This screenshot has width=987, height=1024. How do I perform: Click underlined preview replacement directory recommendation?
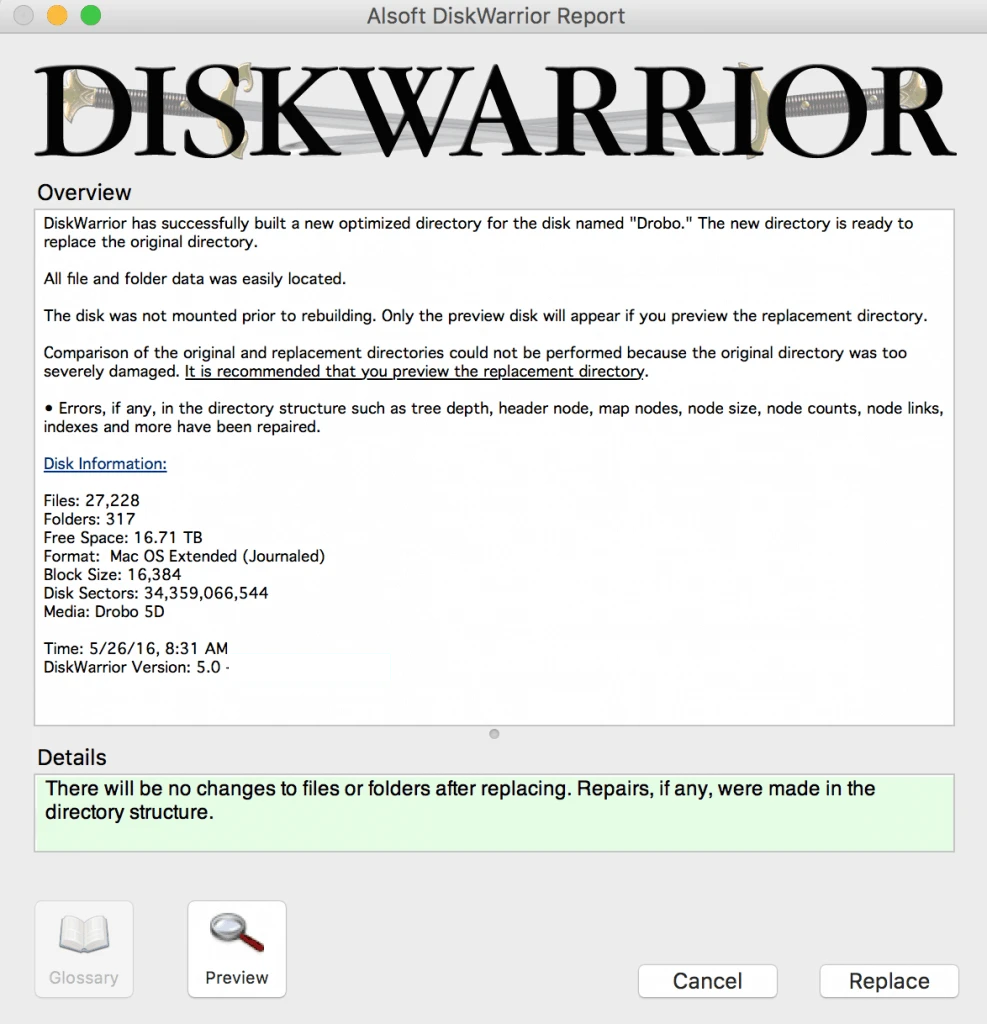pyautogui.click(x=415, y=372)
